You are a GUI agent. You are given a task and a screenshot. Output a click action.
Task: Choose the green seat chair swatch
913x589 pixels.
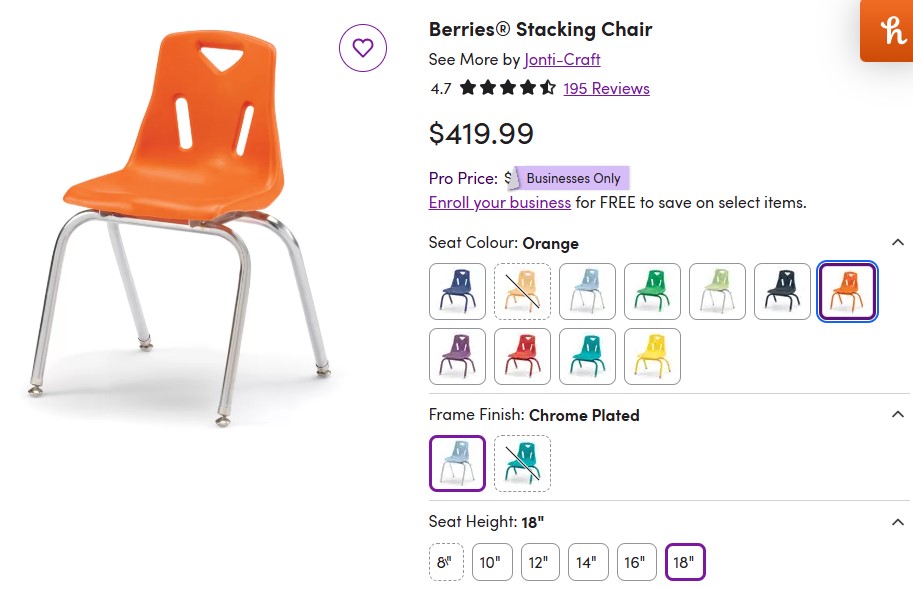click(652, 291)
